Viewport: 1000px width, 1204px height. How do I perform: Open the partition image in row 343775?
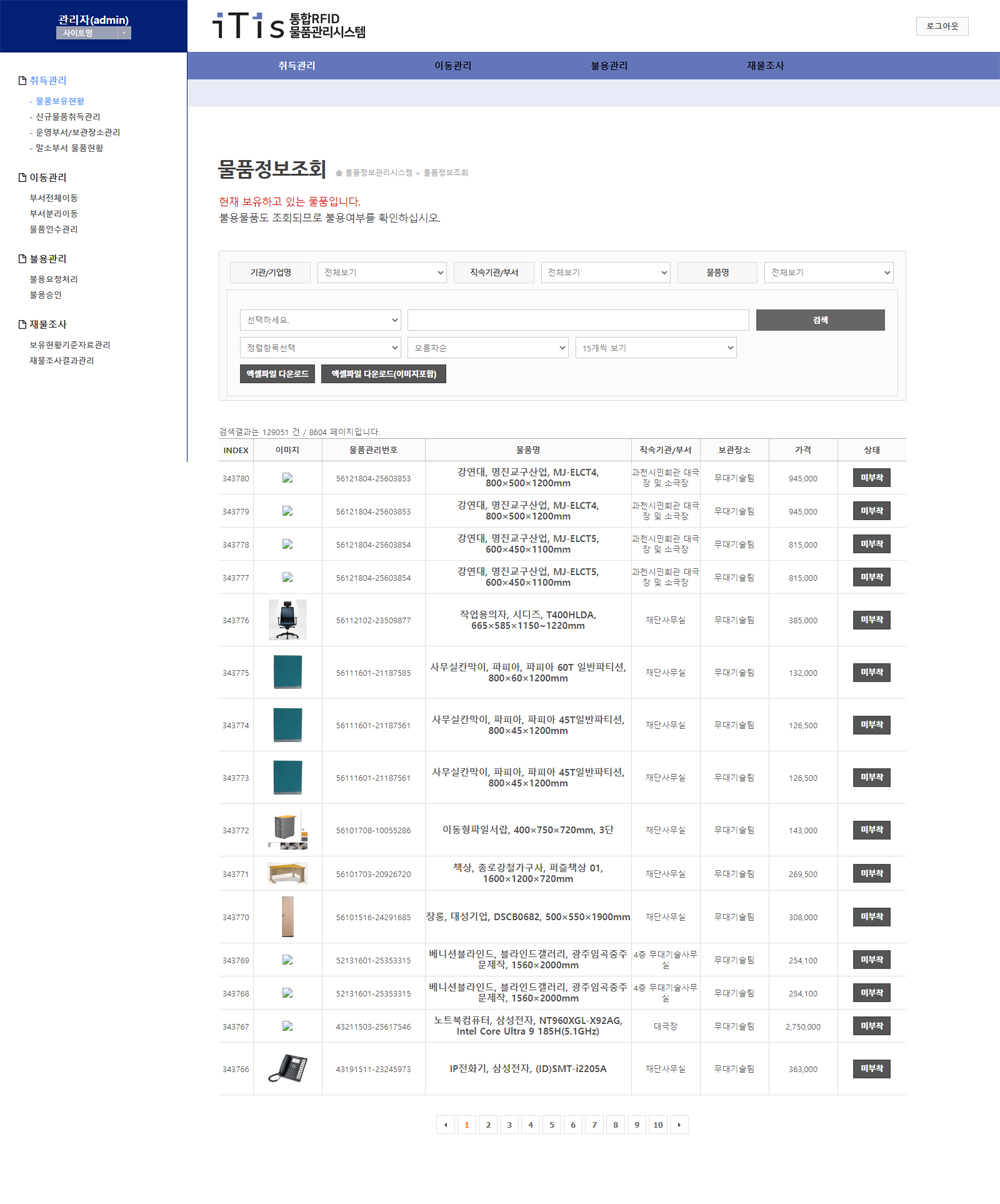click(x=287, y=673)
